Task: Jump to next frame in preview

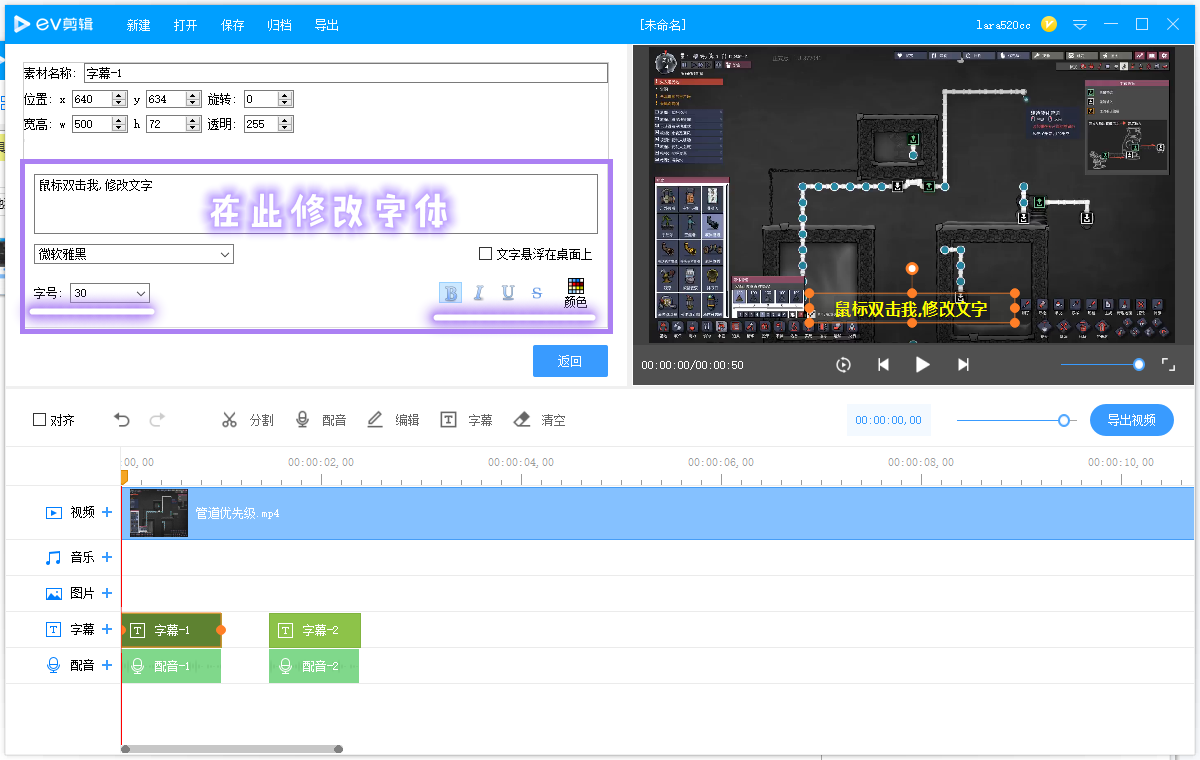Action: coord(963,365)
